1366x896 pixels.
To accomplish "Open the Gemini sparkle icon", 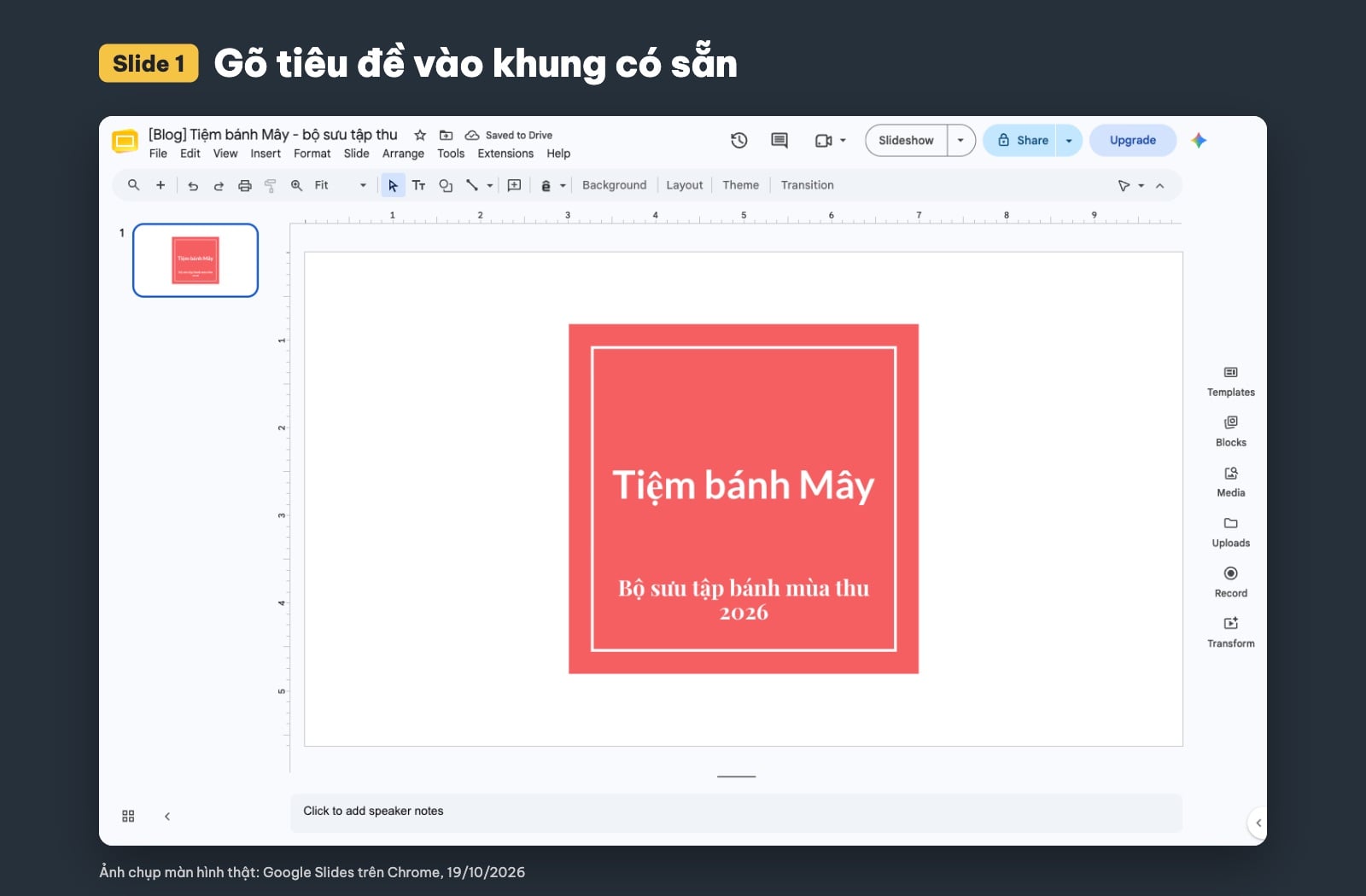I will click(x=1199, y=140).
